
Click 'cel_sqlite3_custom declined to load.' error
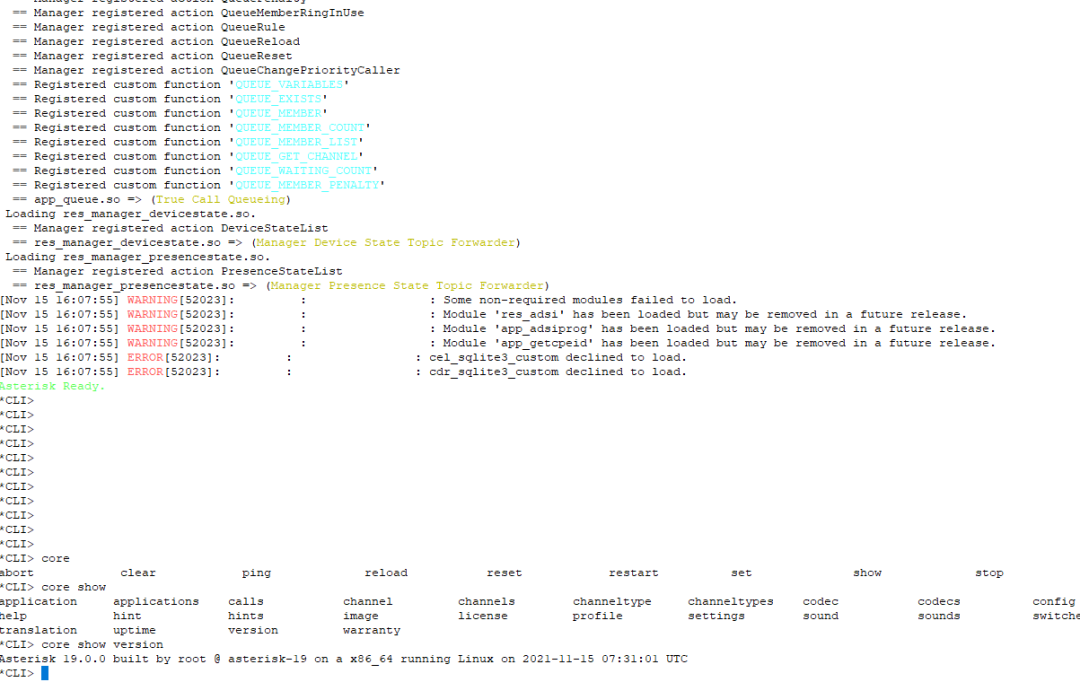[558, 358]
